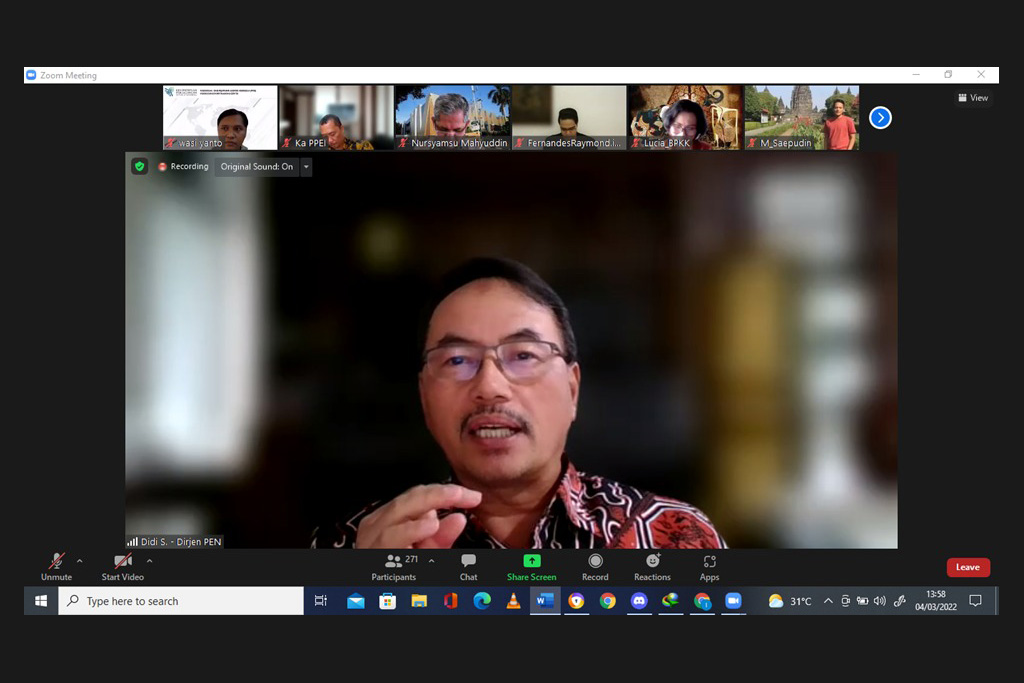Open Discord from the taskbar
The image size is (1024, 683).
point(639,601)
